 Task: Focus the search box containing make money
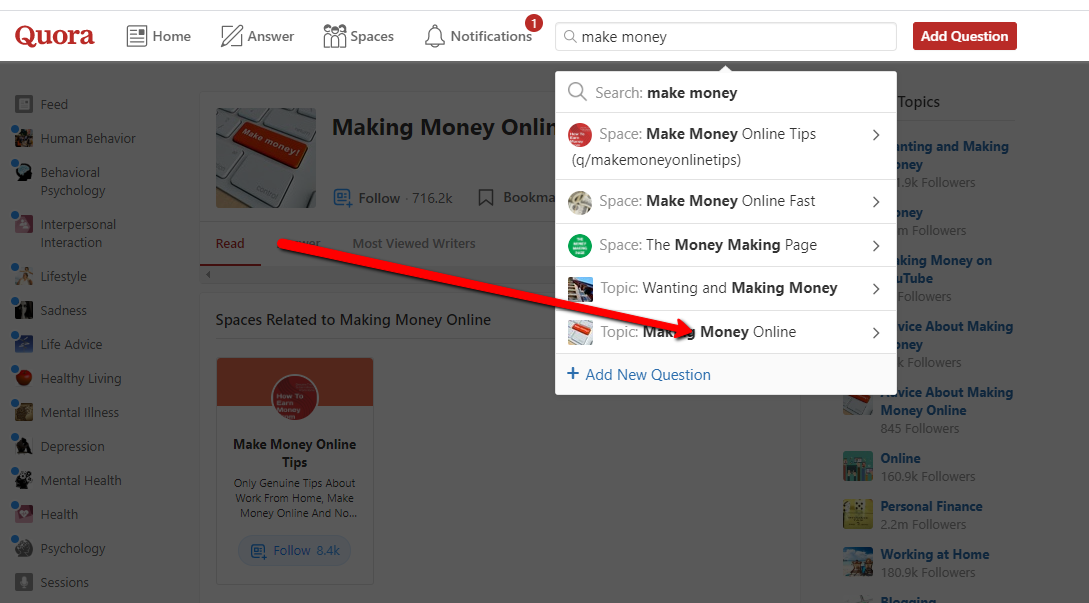click(726, 37)
